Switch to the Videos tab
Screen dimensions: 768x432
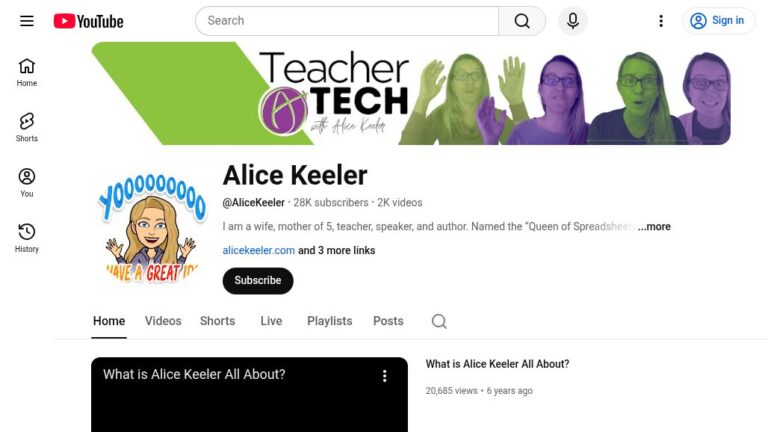point(163,321)
